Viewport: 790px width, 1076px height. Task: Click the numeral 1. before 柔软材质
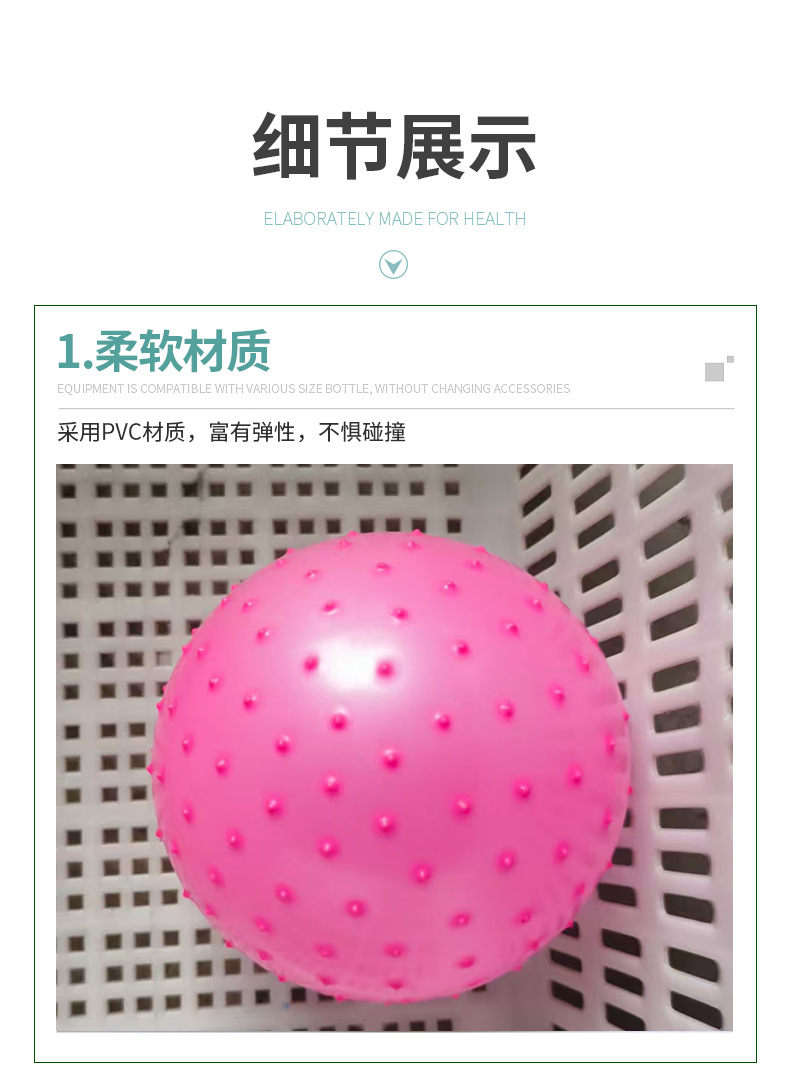pos(75,351)
